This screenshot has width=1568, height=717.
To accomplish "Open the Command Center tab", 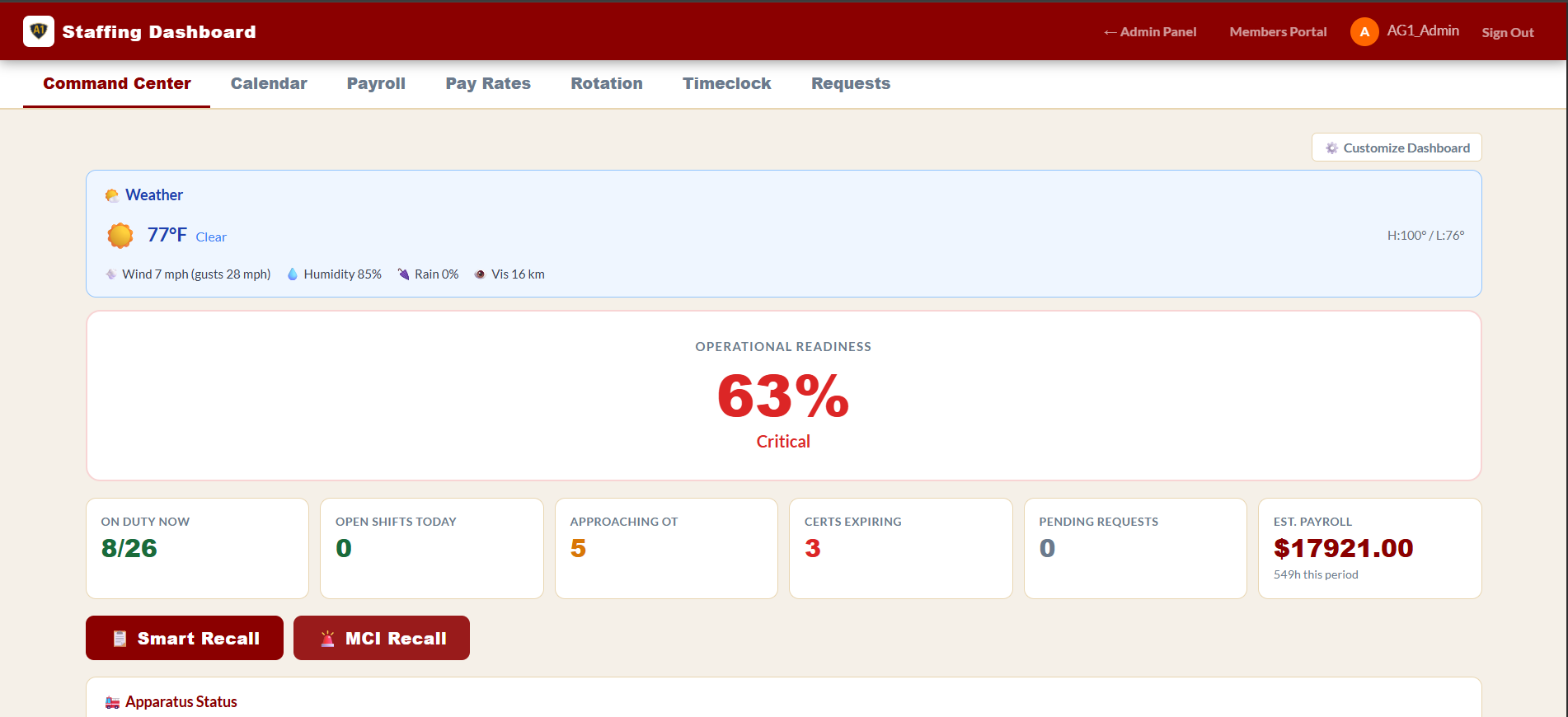I will [x=117, y=83].
